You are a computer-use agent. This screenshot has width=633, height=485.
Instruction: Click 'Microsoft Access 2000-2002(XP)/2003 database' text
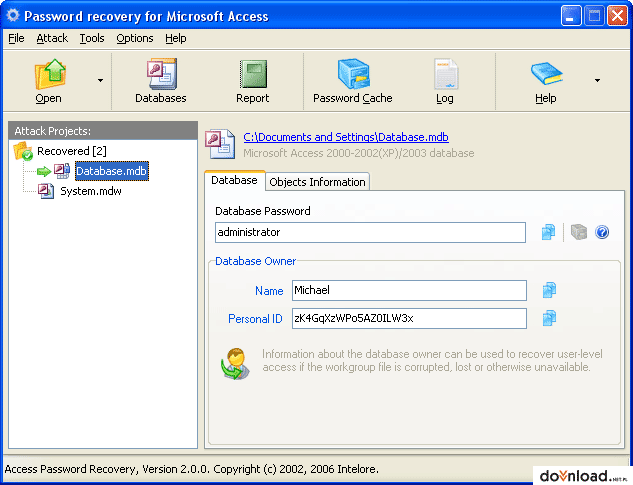tap(358, 153)
